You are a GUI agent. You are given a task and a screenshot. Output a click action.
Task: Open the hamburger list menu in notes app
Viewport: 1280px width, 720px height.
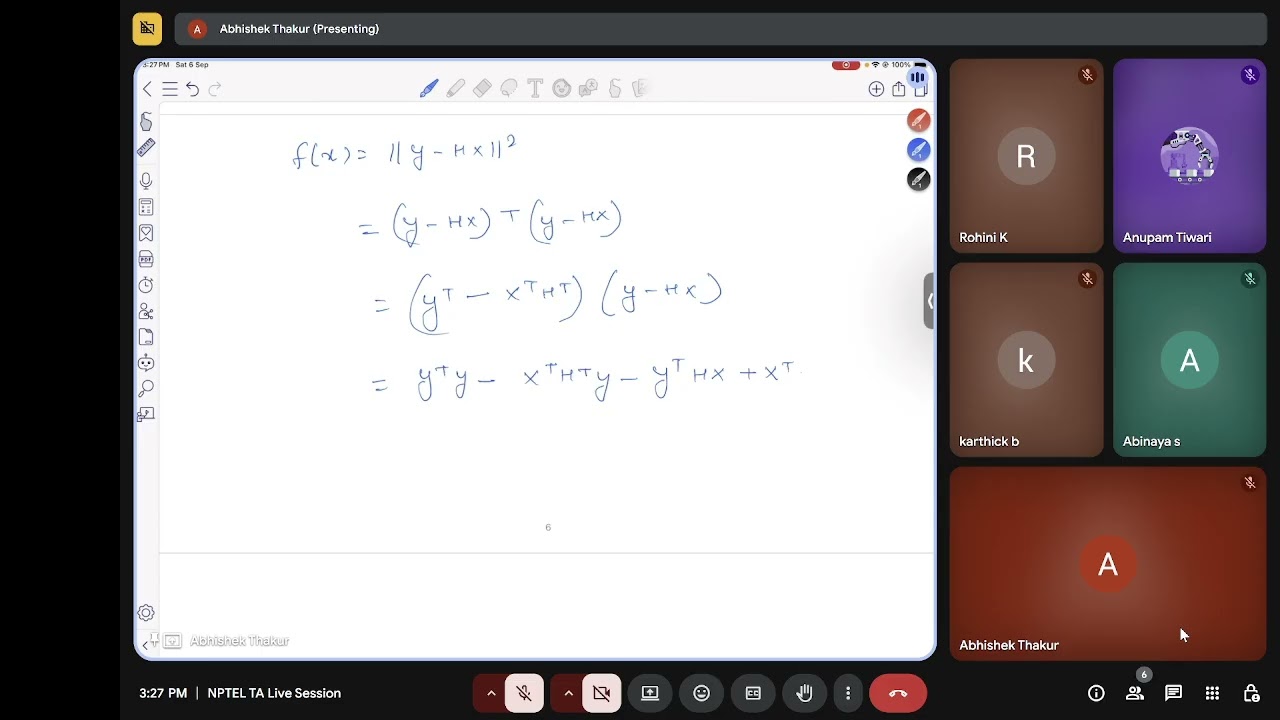point(170,89)
